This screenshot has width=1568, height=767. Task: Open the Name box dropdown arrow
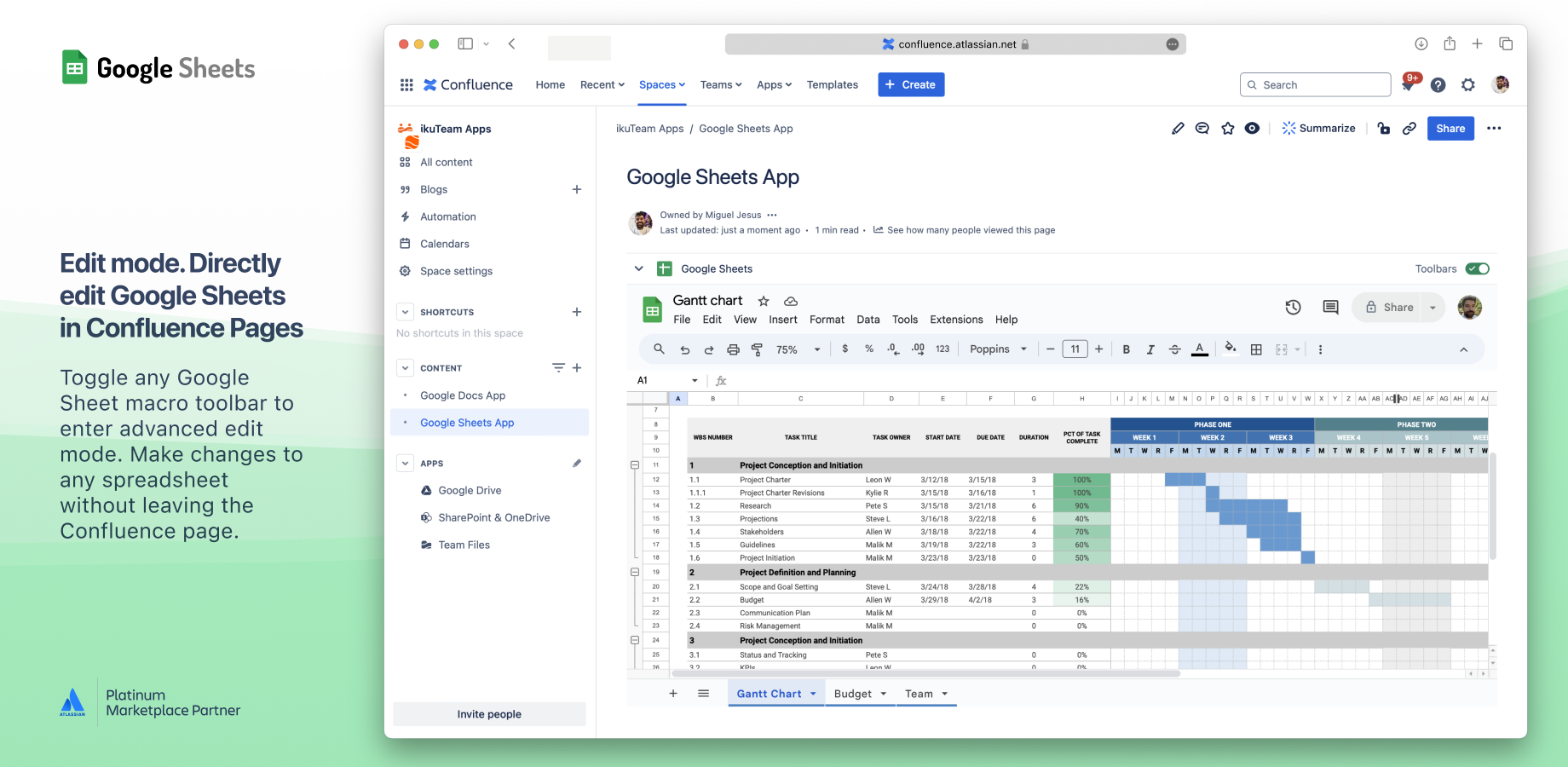coord(695,381)
